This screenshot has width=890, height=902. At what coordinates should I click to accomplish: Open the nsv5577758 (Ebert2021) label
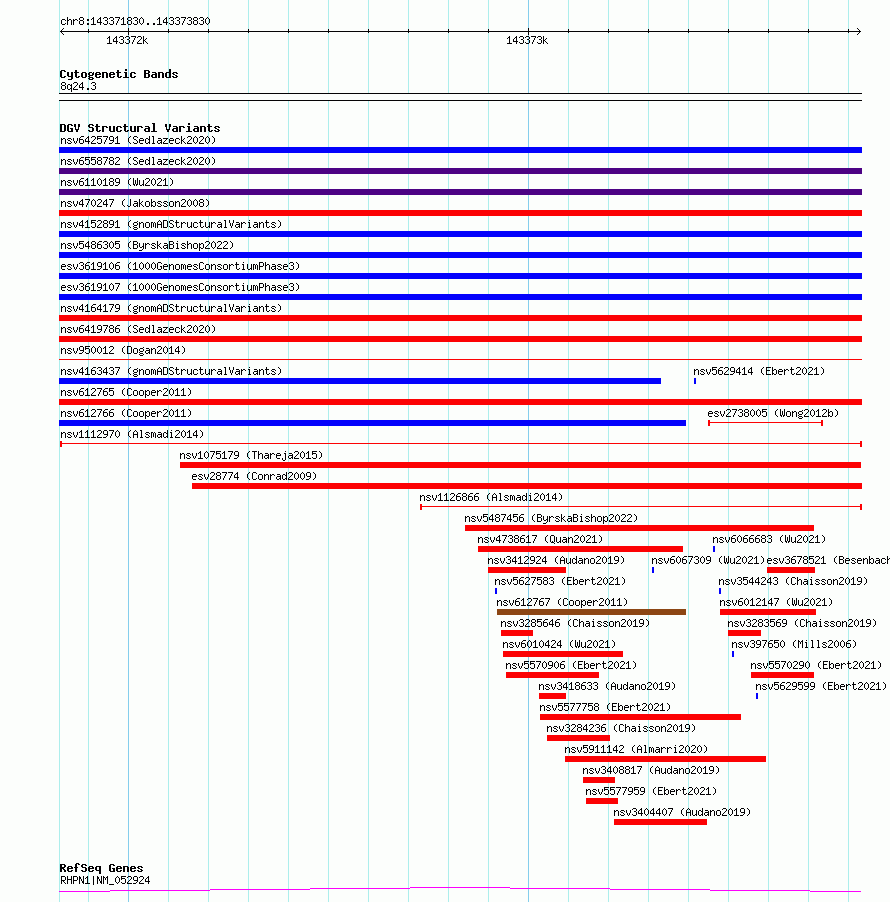coord(605,708)
